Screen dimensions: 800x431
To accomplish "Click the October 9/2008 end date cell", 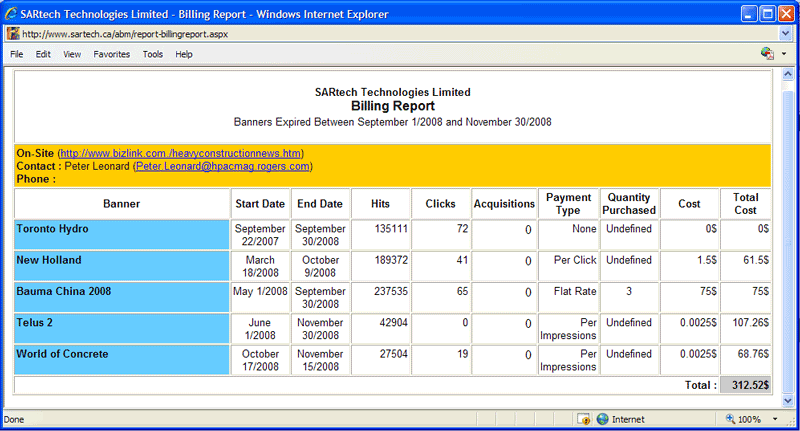I will coord(320,266).
